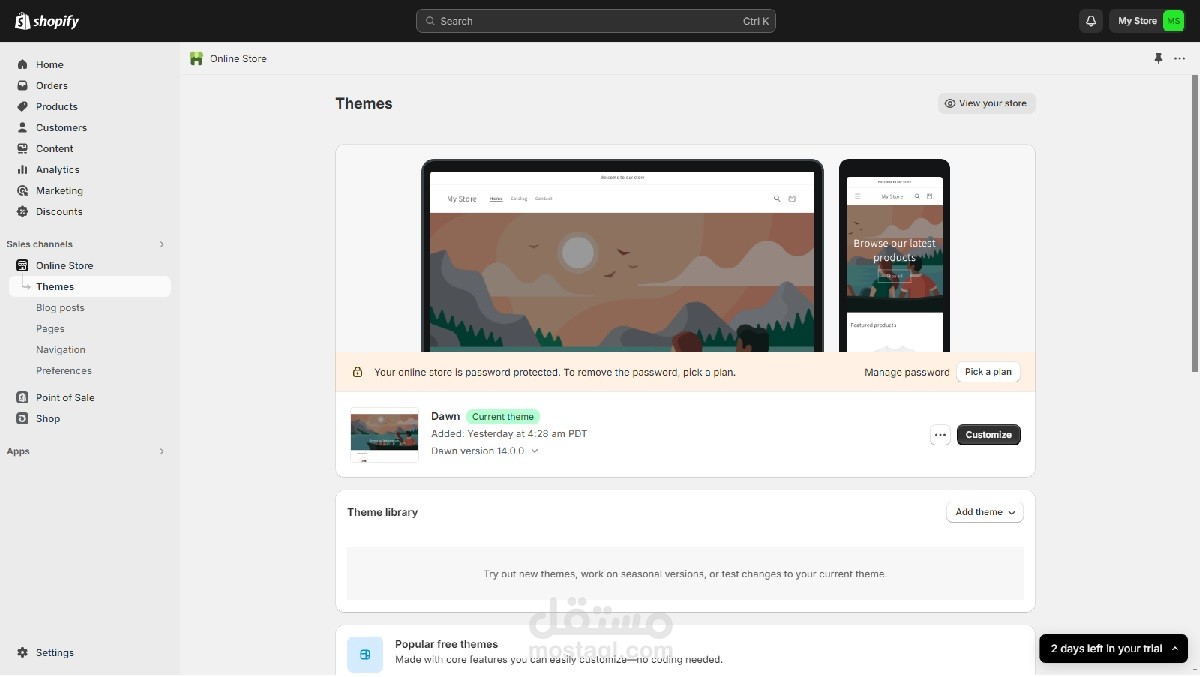Open the My Store account menu
Image resolution: width=1202 pixels, height=677 pixels.
[1147, 21]
